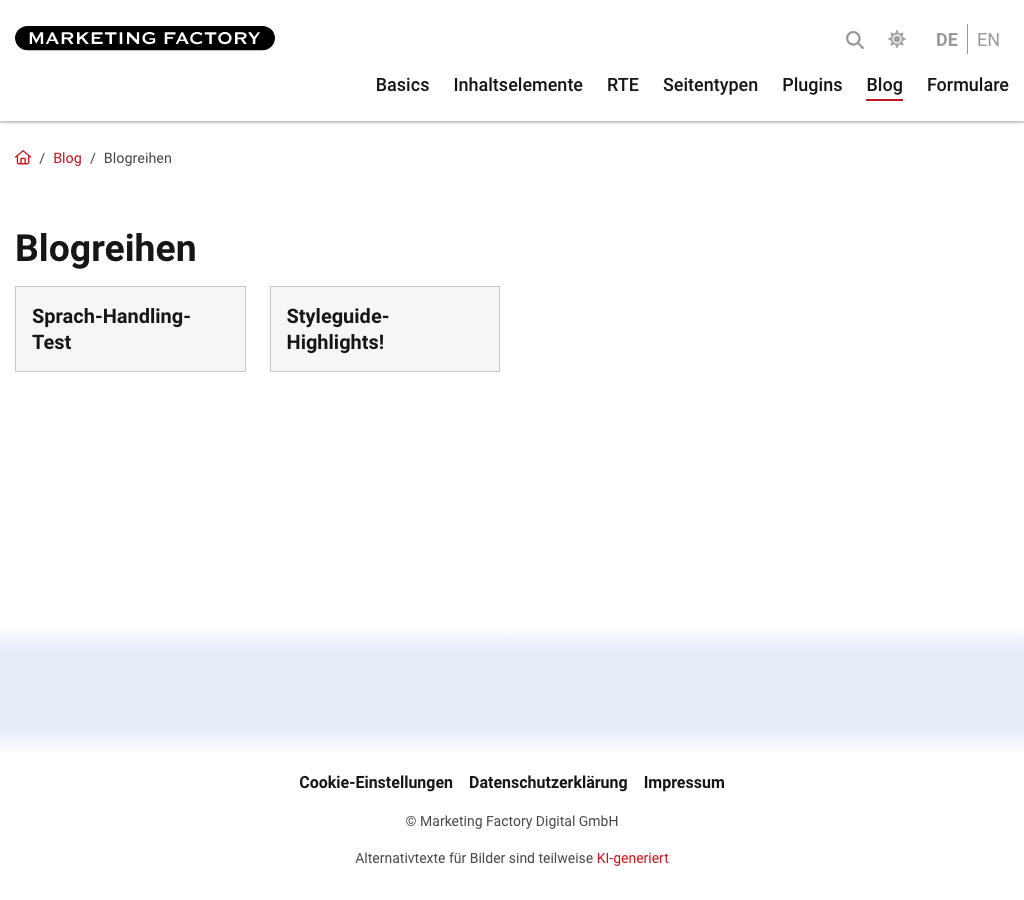The width and height of the screenshot is (1024, 900).
Task: Select the DE language option
Action: click(946, 40)
